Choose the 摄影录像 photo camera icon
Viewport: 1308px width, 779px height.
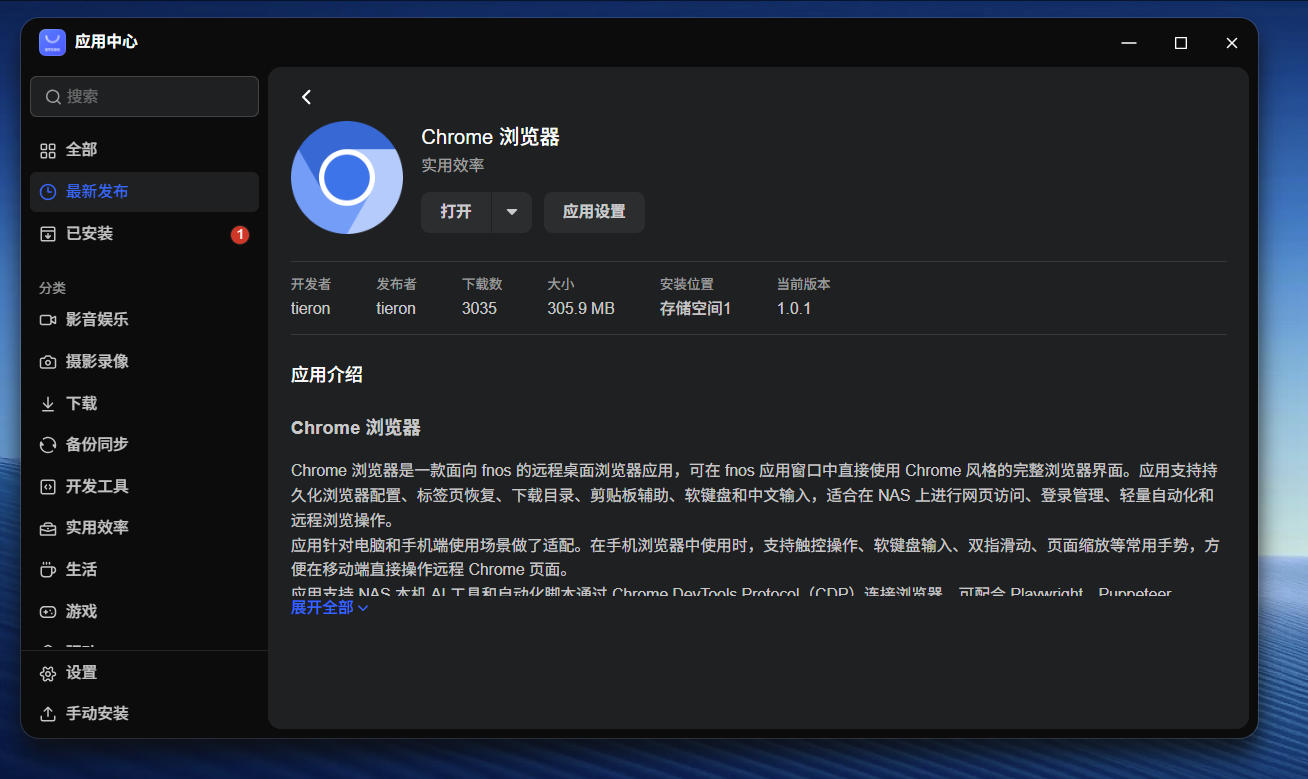point(48,362)
